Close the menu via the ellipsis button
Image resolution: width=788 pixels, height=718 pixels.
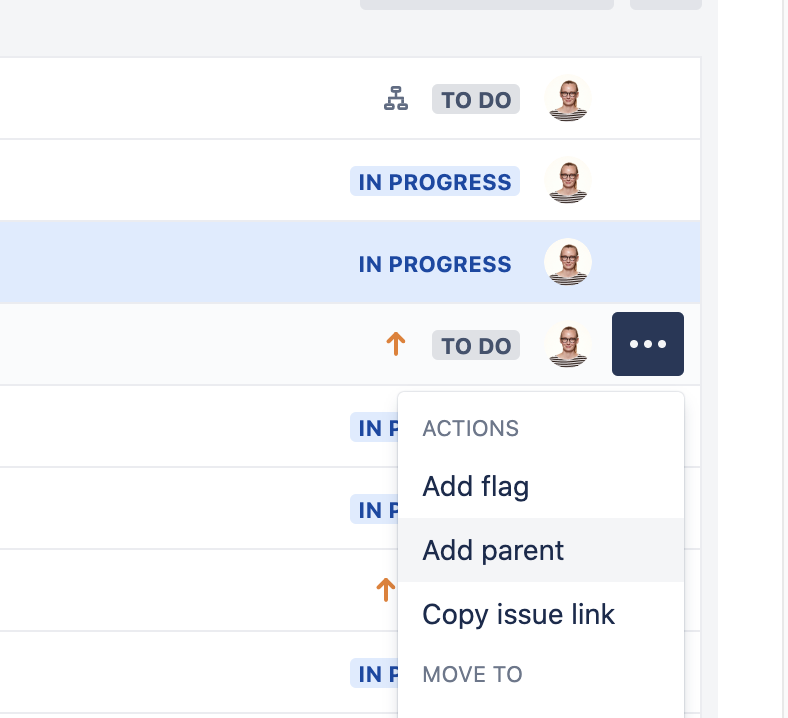click(x=648, y=344)
